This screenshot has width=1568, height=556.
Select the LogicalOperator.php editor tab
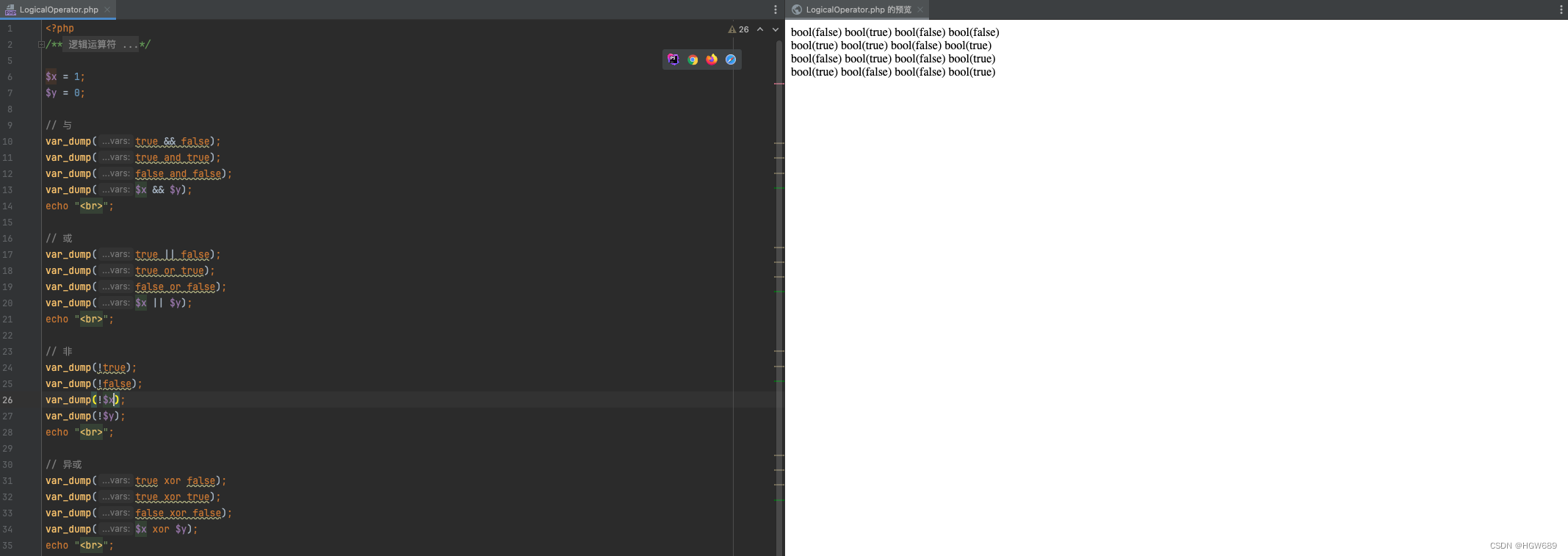click(x=59, y=10)
